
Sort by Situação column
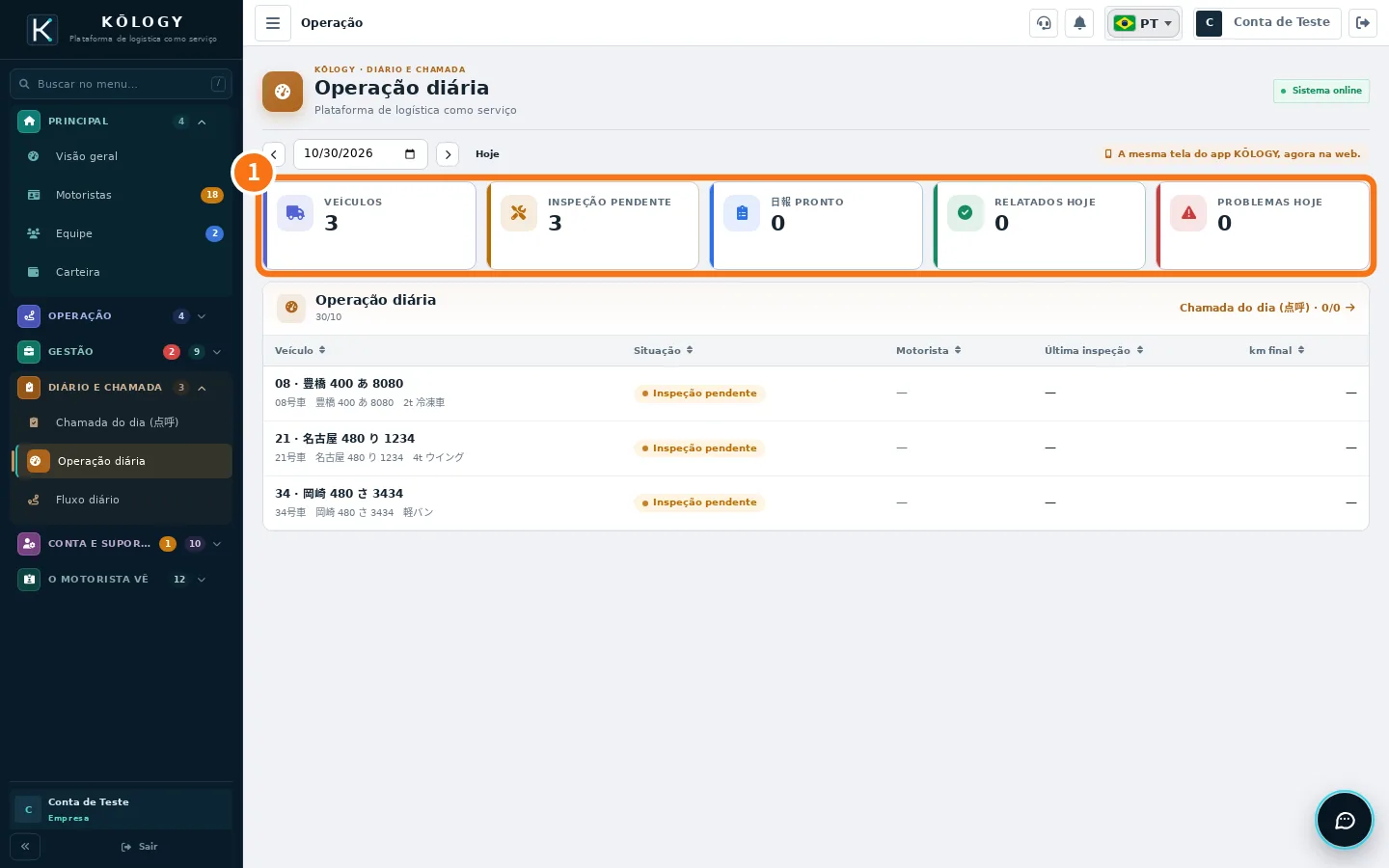point(663,351)
